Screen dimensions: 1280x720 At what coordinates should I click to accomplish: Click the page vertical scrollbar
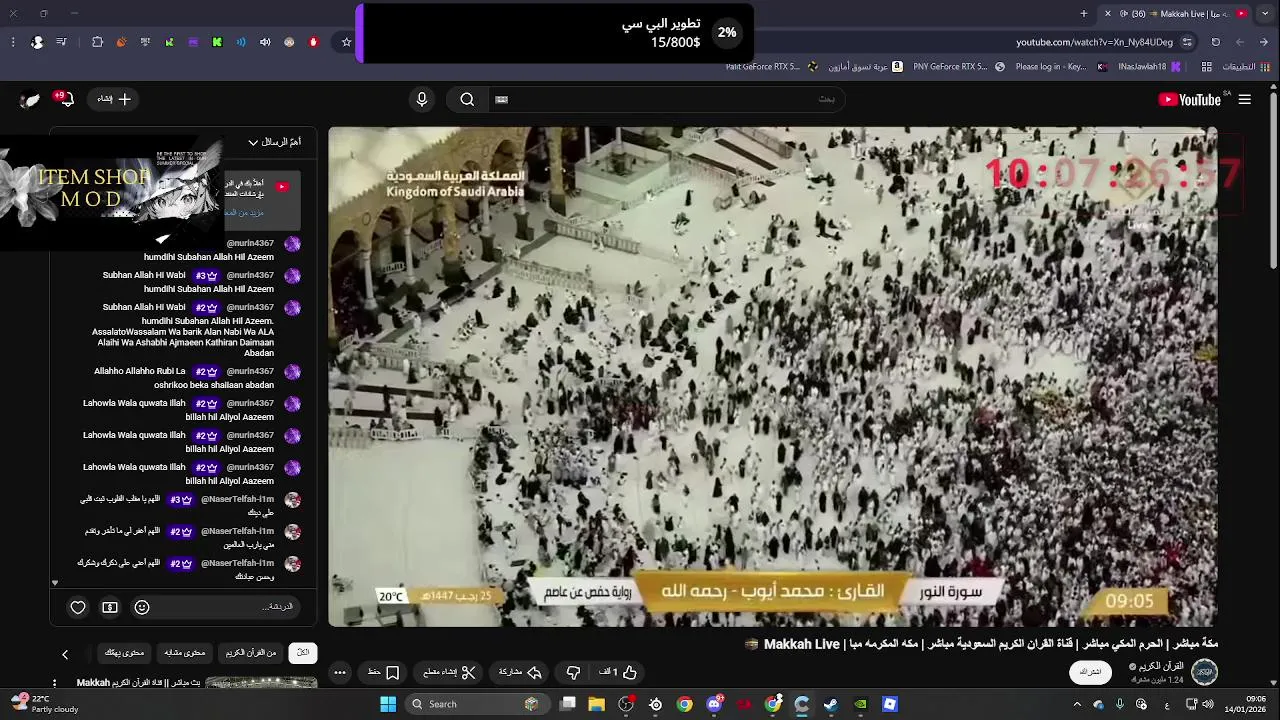click(x=1273, y=180)
